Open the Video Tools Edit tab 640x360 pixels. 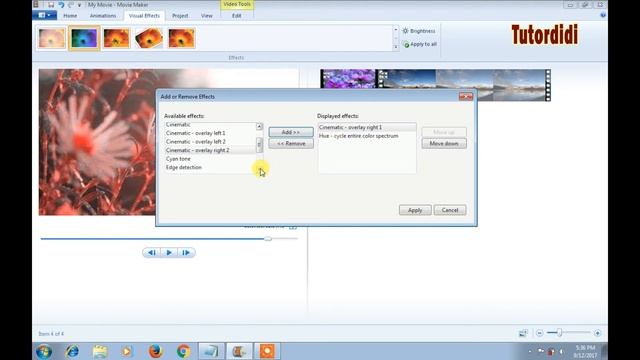click(237, 16)
